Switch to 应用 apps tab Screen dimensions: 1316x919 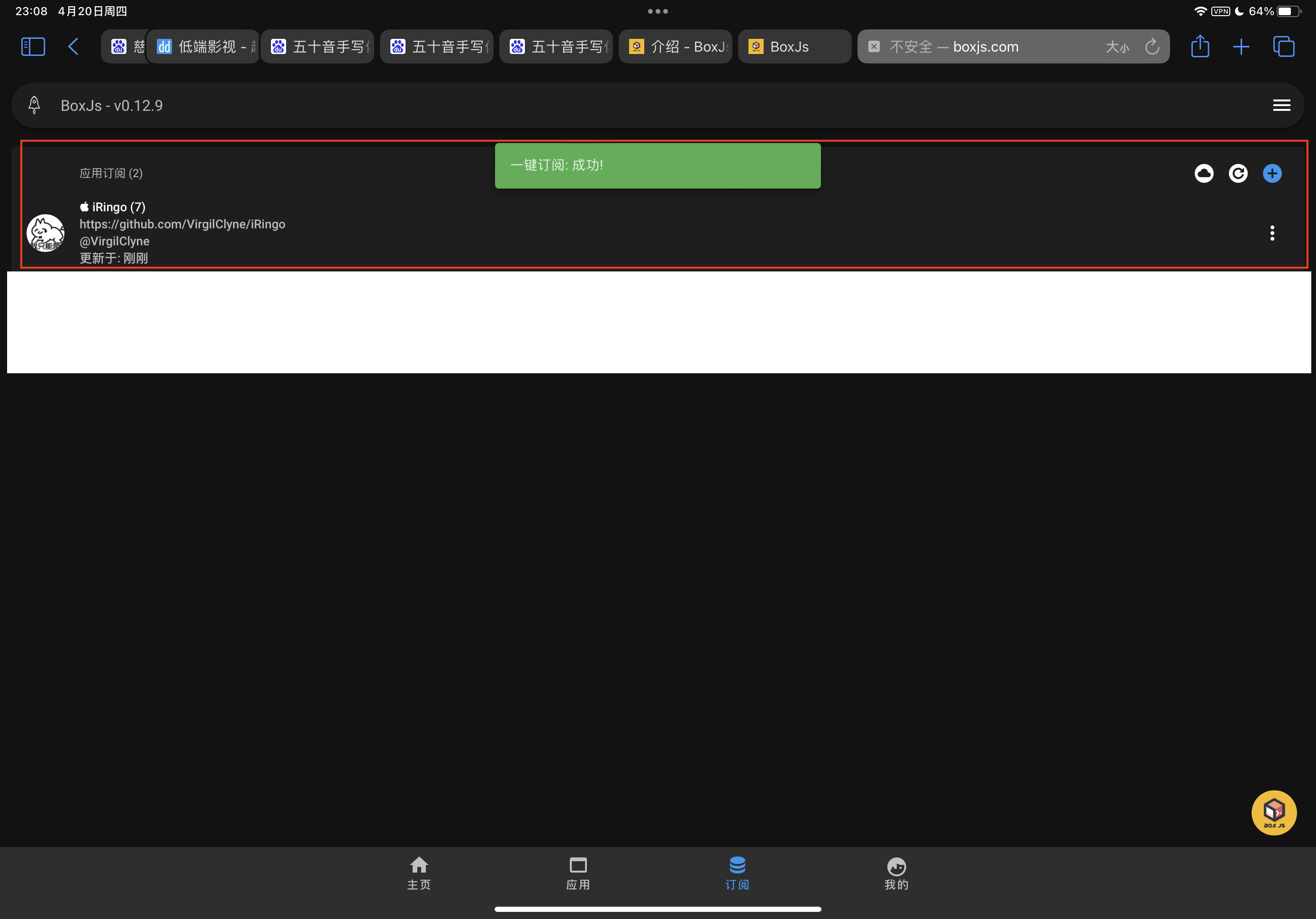[578, 873]
